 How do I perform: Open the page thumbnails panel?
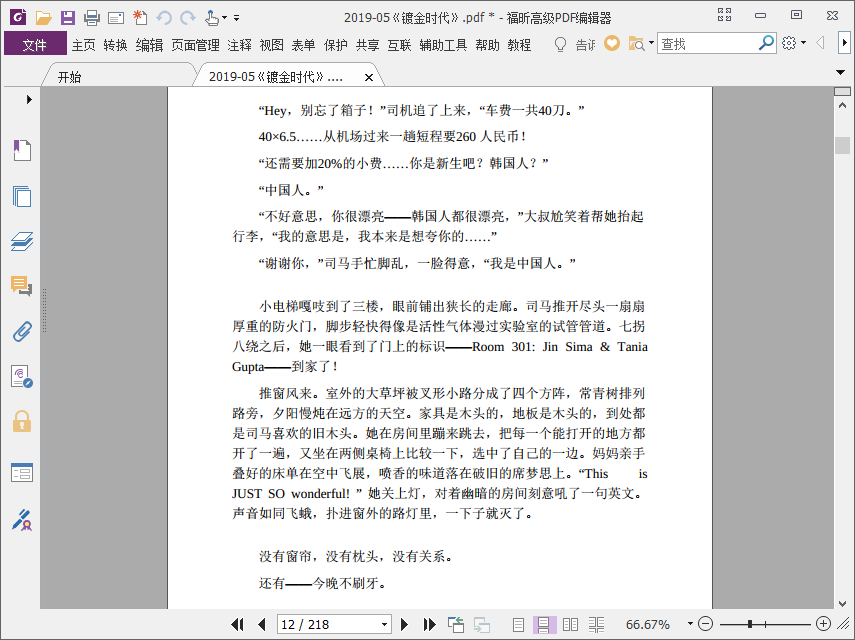(22, 196)
